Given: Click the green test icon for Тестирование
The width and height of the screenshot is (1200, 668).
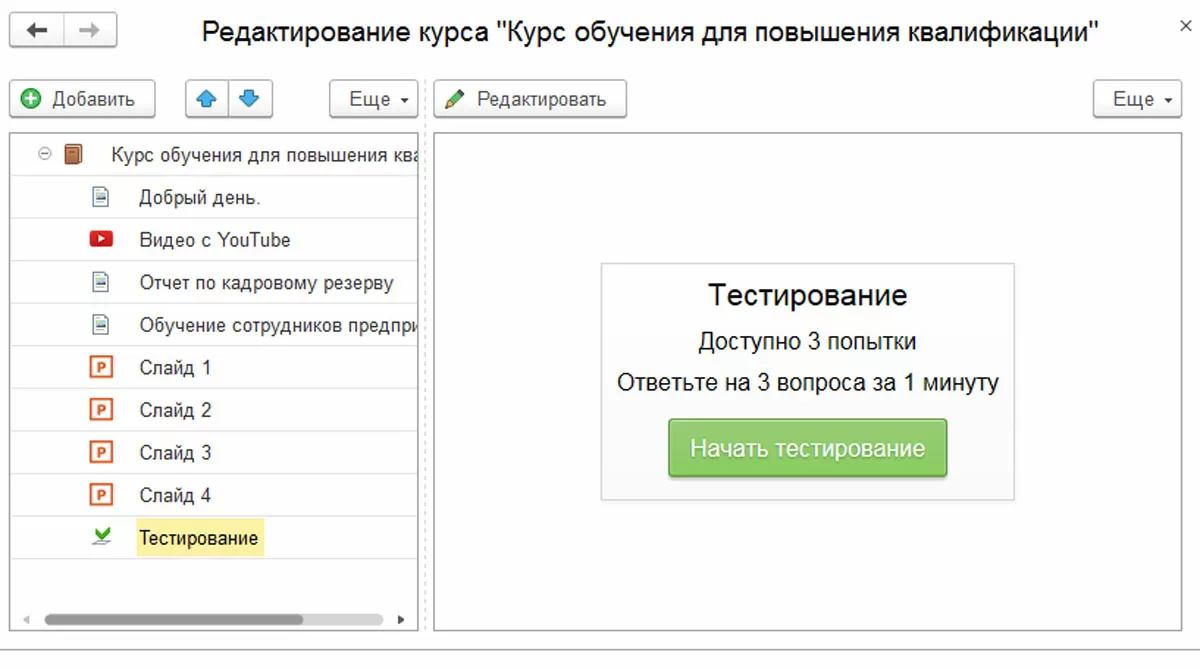Looking at the screenshot, I should [x=100, y=538].
